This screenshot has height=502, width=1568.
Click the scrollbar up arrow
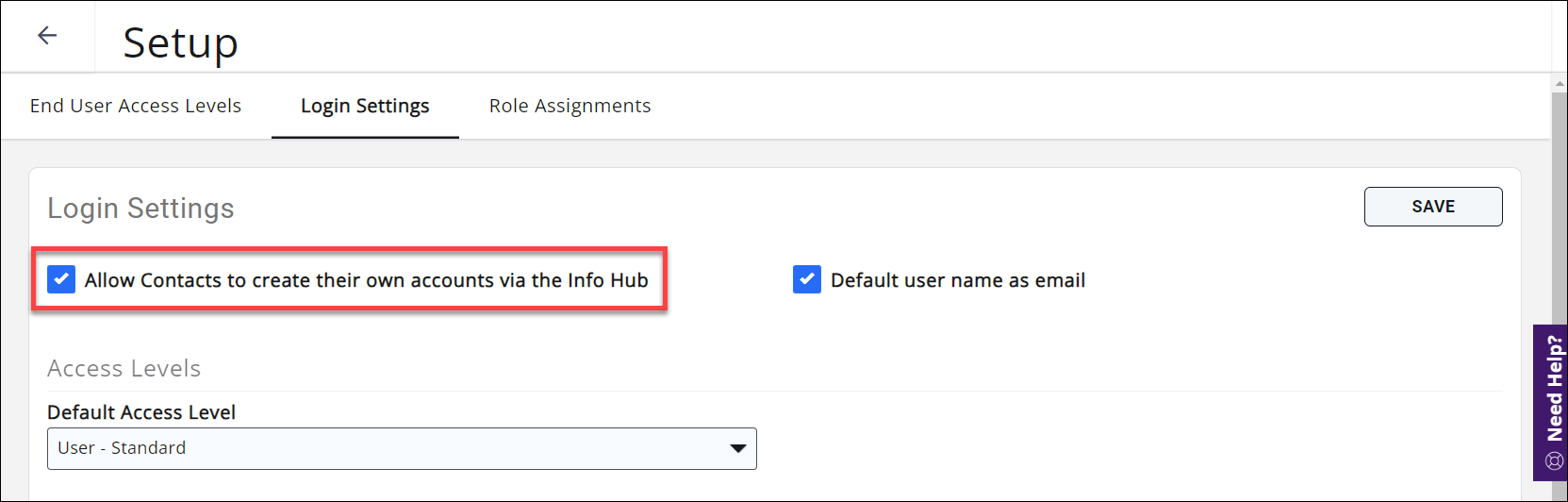click(1560, 84)
